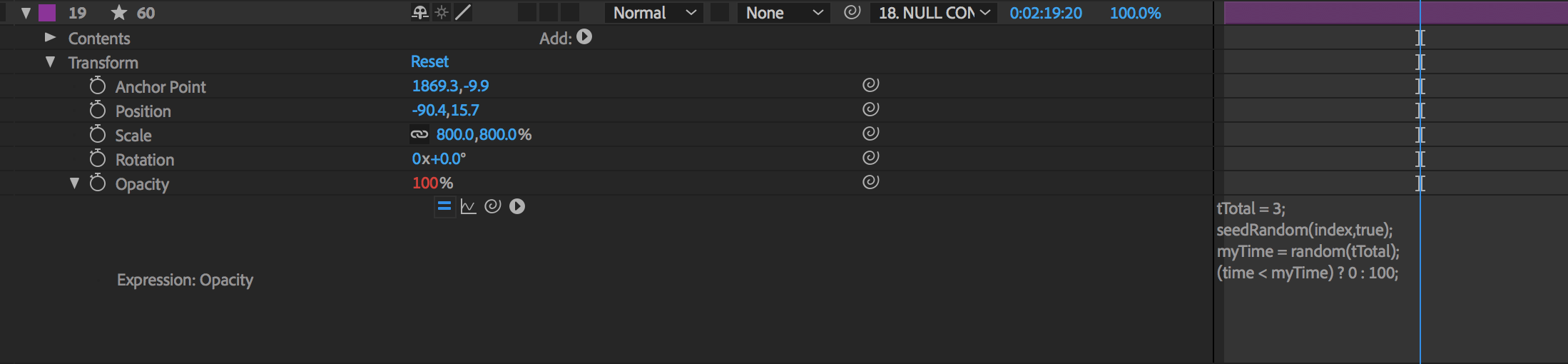1568x364 pixels.
Task: Open the None track matte dropdown
Action: 783,13
